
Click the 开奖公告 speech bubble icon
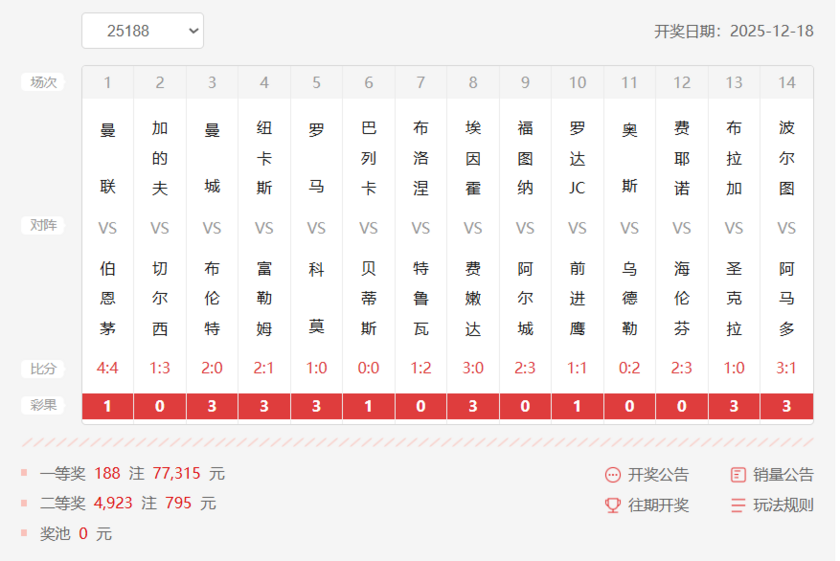[x=613, y=475]
